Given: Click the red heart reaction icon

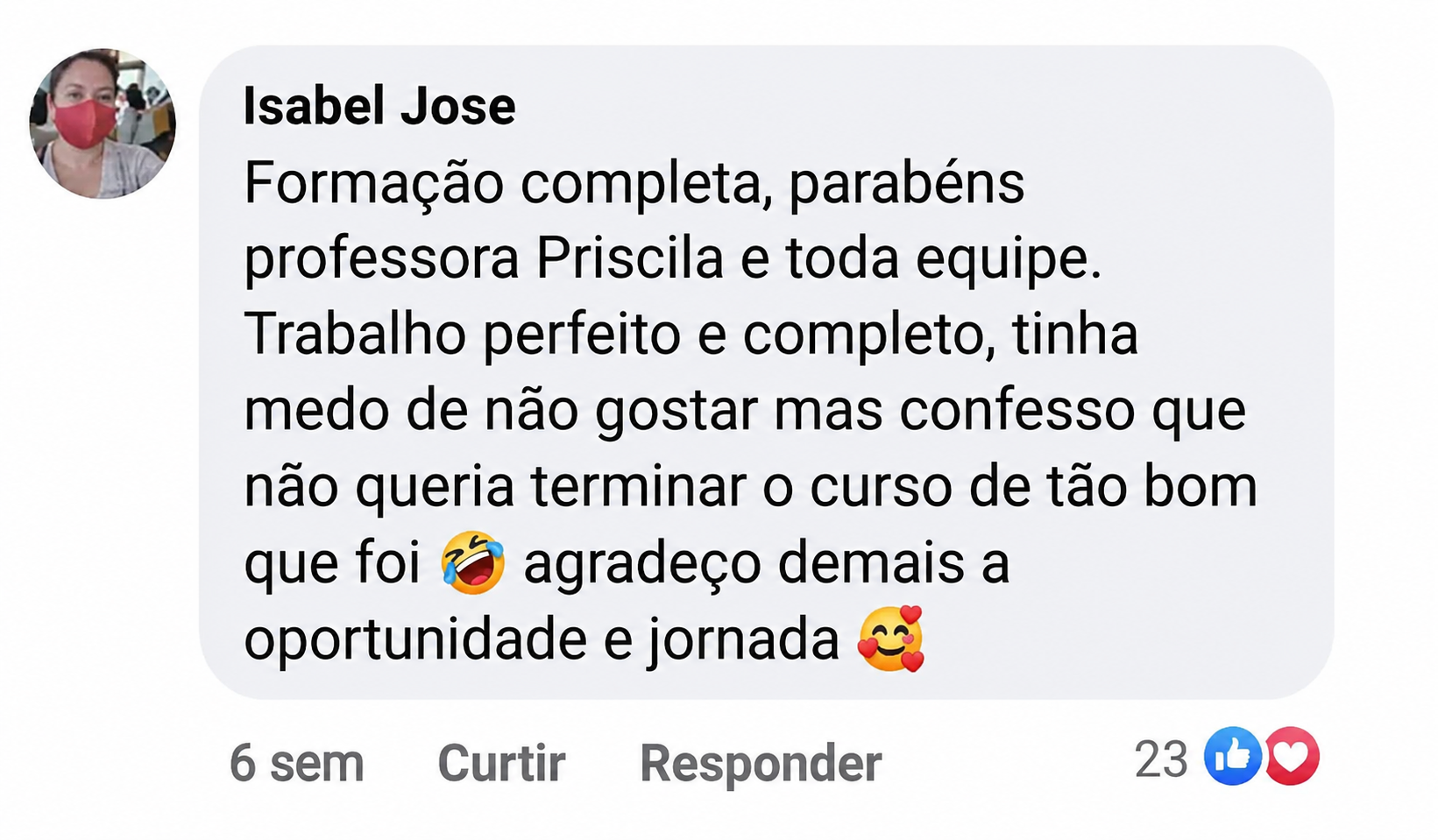Looking at the screenshot, I should [1292, 756].
